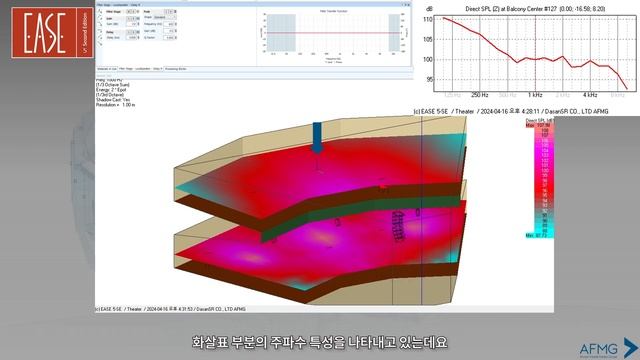The image size is (640, 360).
Task: Click the Q Factor stepper arrows
Action: click(x=176, y=38)
